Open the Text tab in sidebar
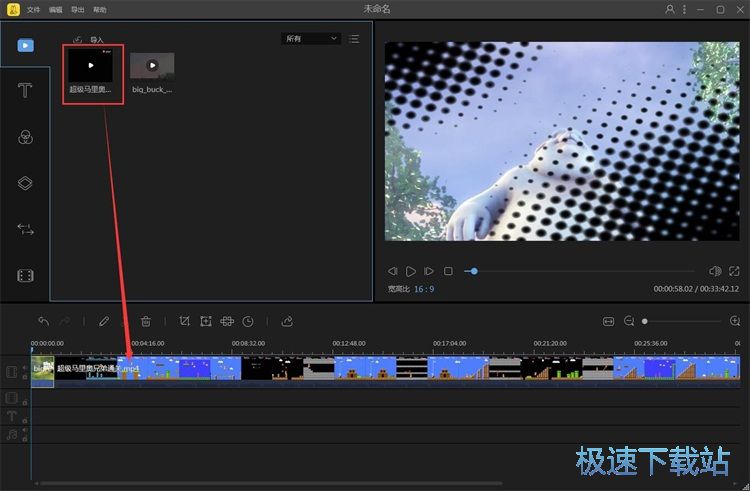The image size is (750, 491). (25, 90)
